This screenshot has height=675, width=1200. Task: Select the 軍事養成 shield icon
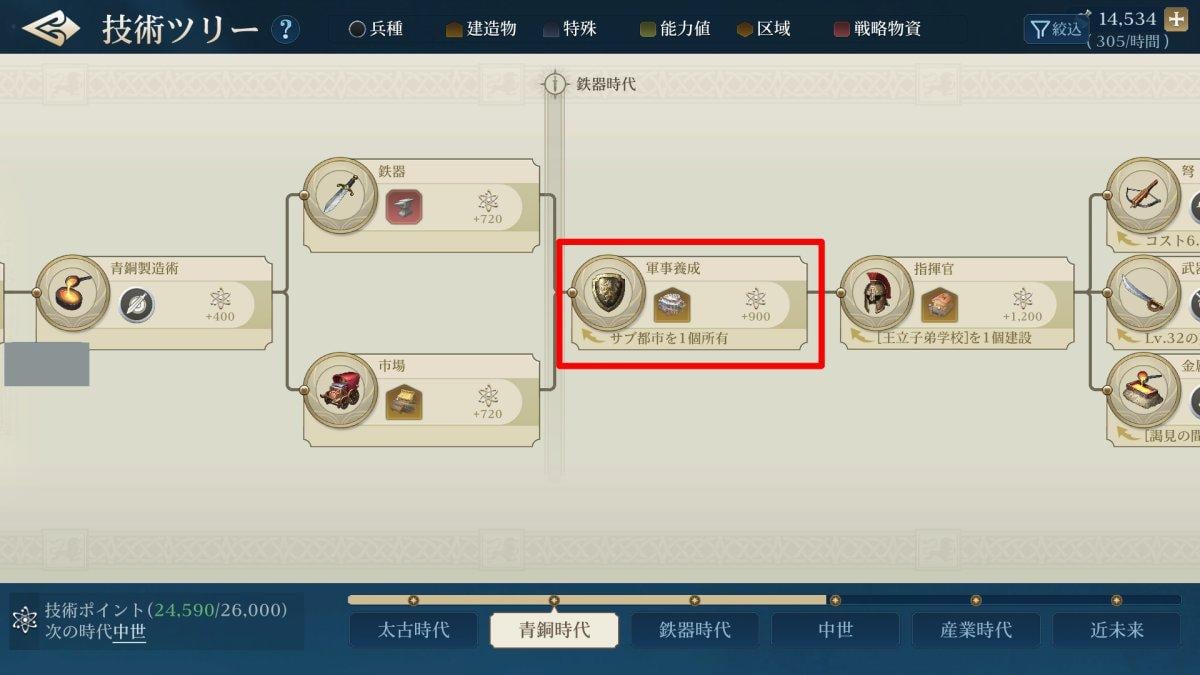(x=607, y=292)
